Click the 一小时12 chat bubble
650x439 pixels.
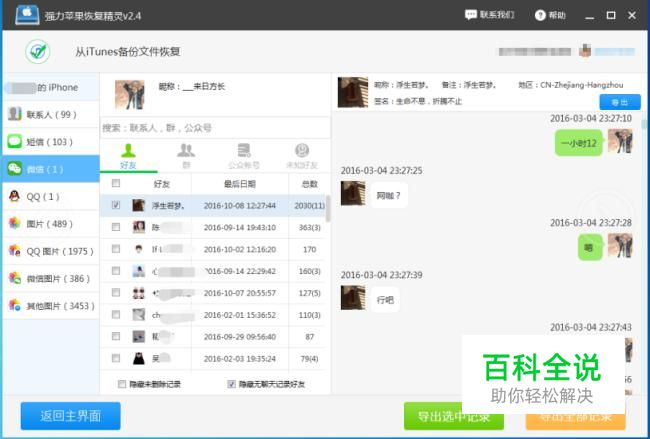pyautogui.click(x=578, y=143)
